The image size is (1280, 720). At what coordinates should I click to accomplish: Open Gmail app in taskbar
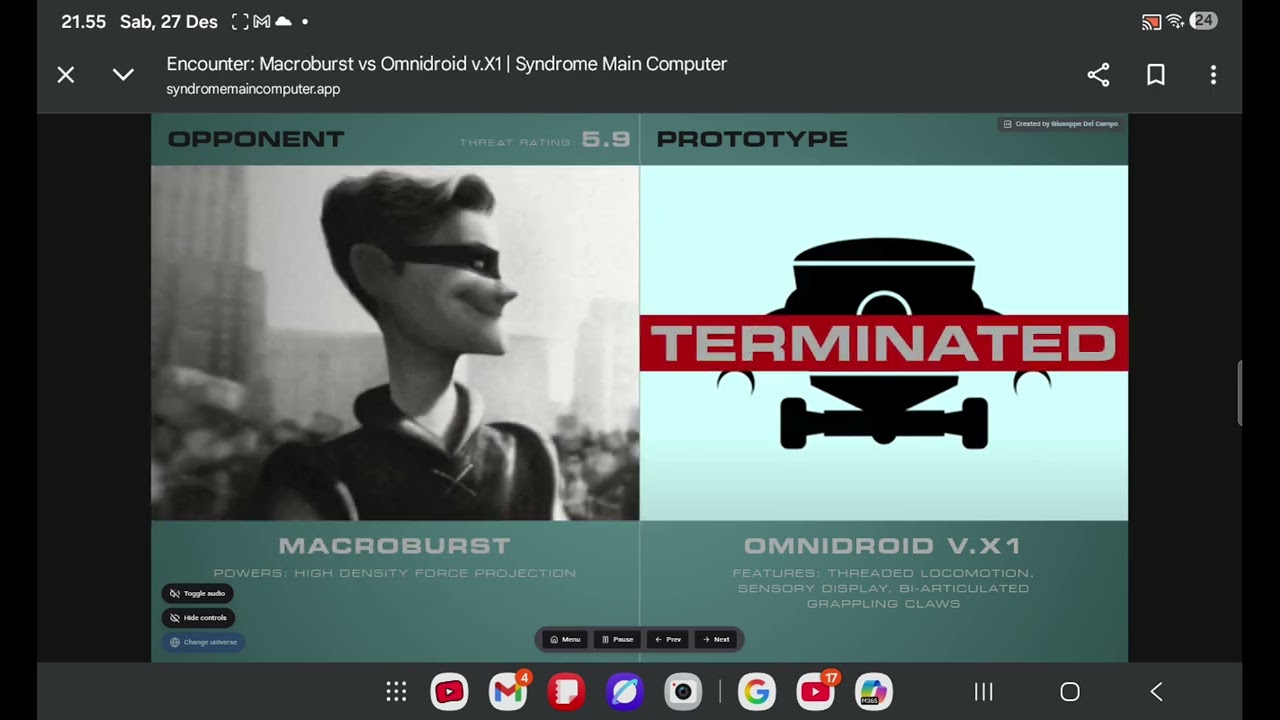508,692
